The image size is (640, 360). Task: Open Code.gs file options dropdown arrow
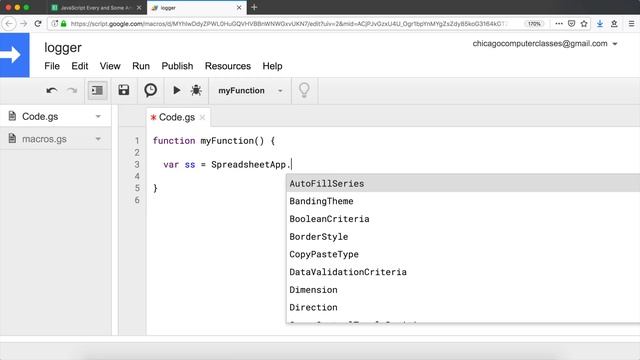98,116
